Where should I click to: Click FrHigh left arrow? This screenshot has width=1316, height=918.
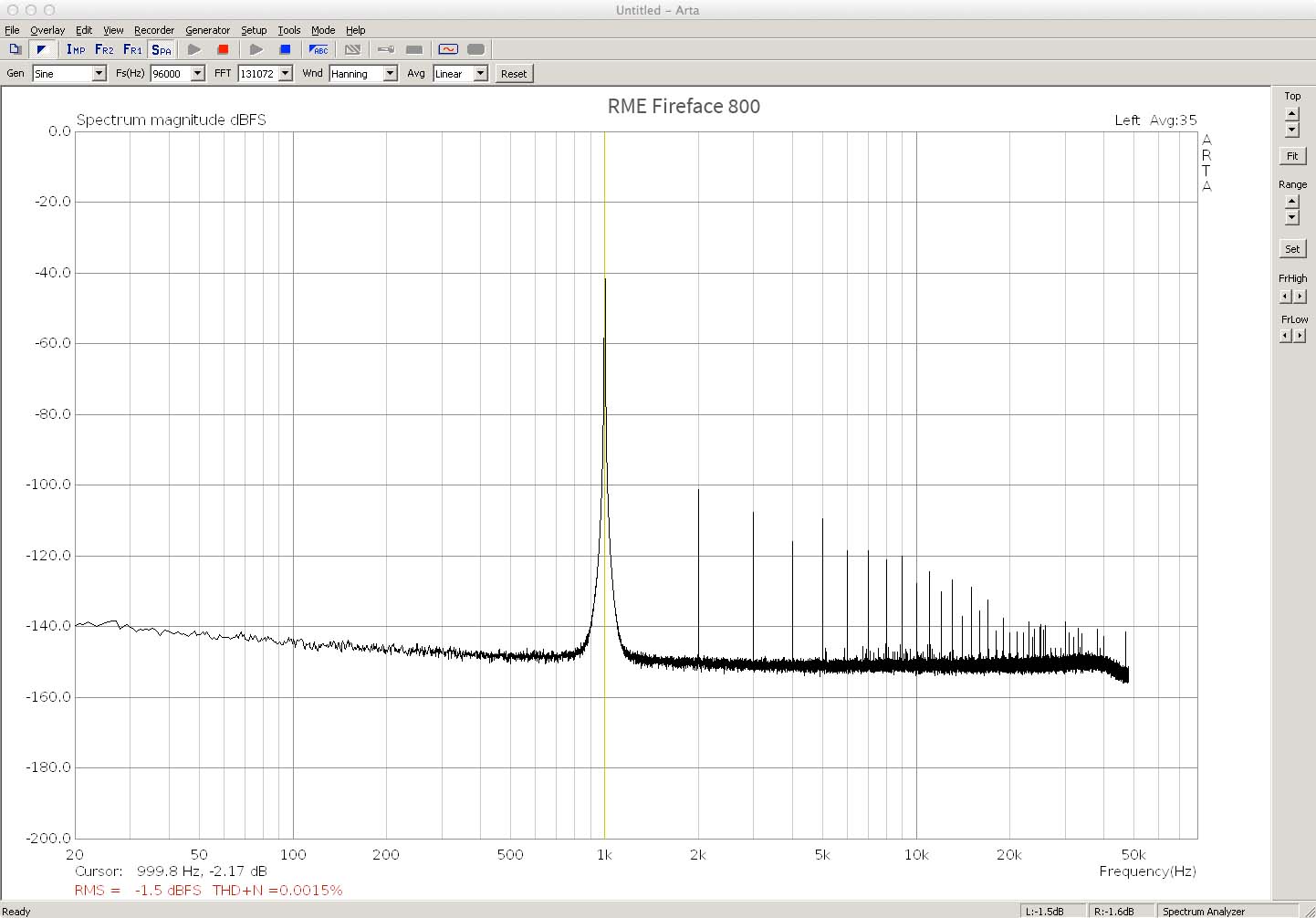click(x=1285, y=297)
